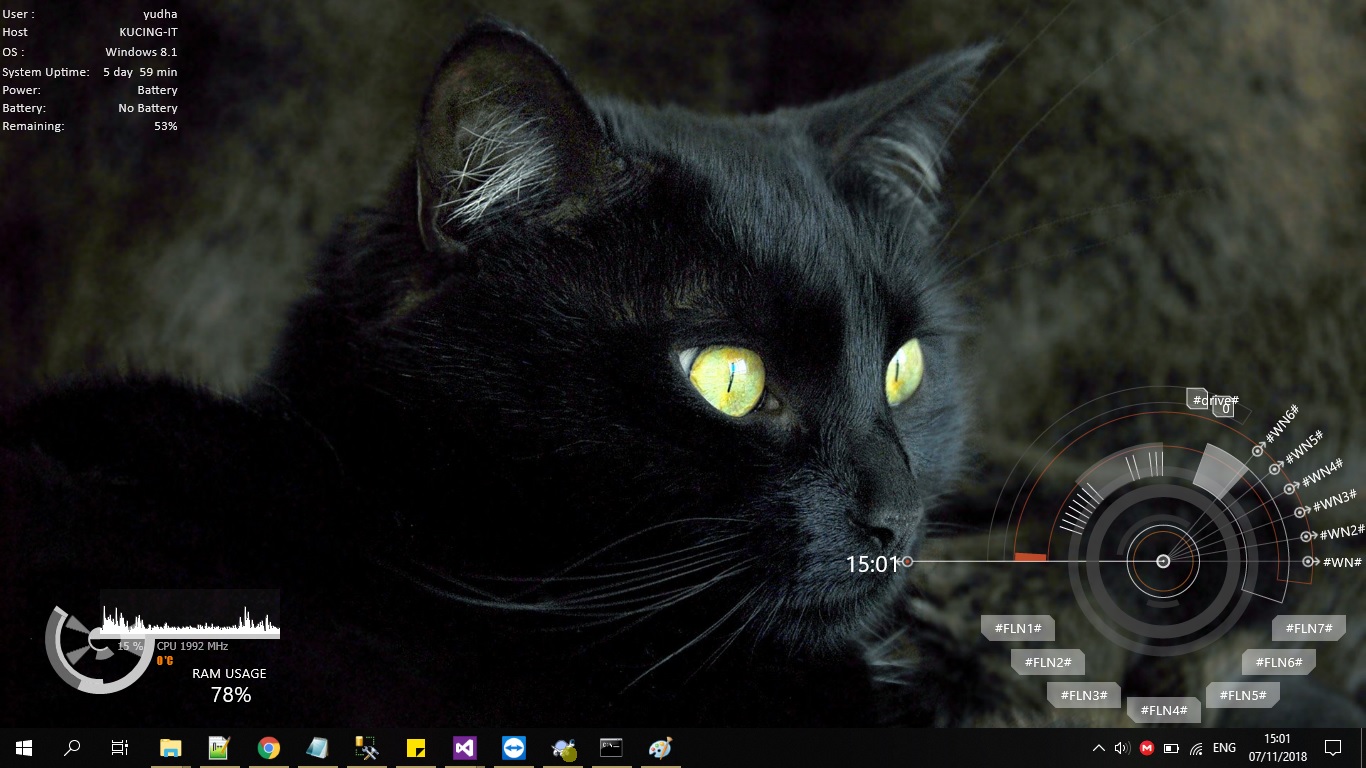Open File Explorer from the taskbar
The image size is (1366, 768).
170,747
